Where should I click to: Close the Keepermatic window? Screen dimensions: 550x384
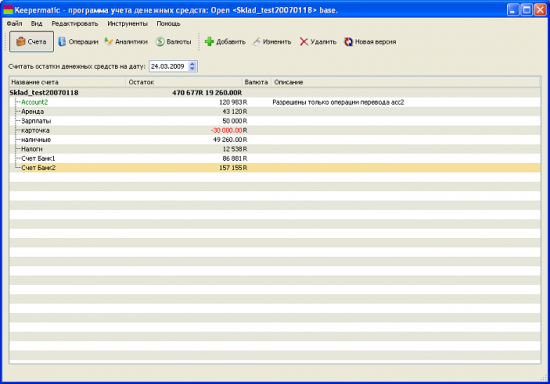[x=540, y=10]
